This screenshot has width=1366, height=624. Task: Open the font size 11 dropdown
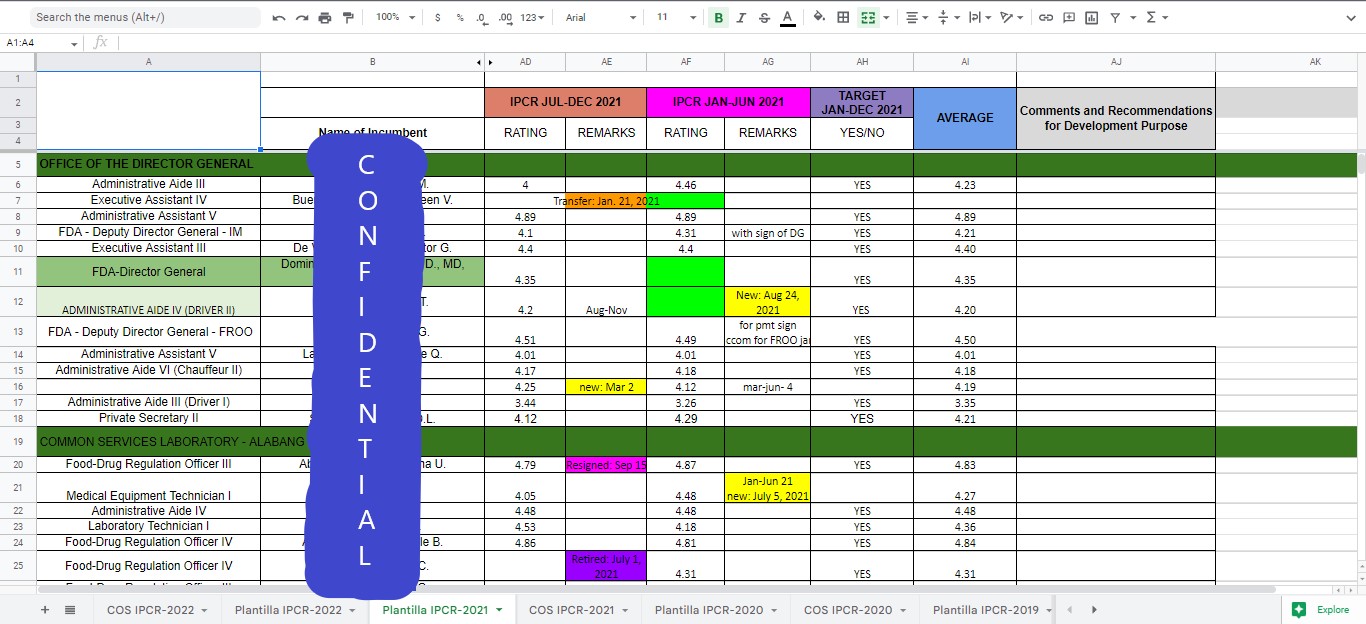pyautogui.click(x=676, y=17)
